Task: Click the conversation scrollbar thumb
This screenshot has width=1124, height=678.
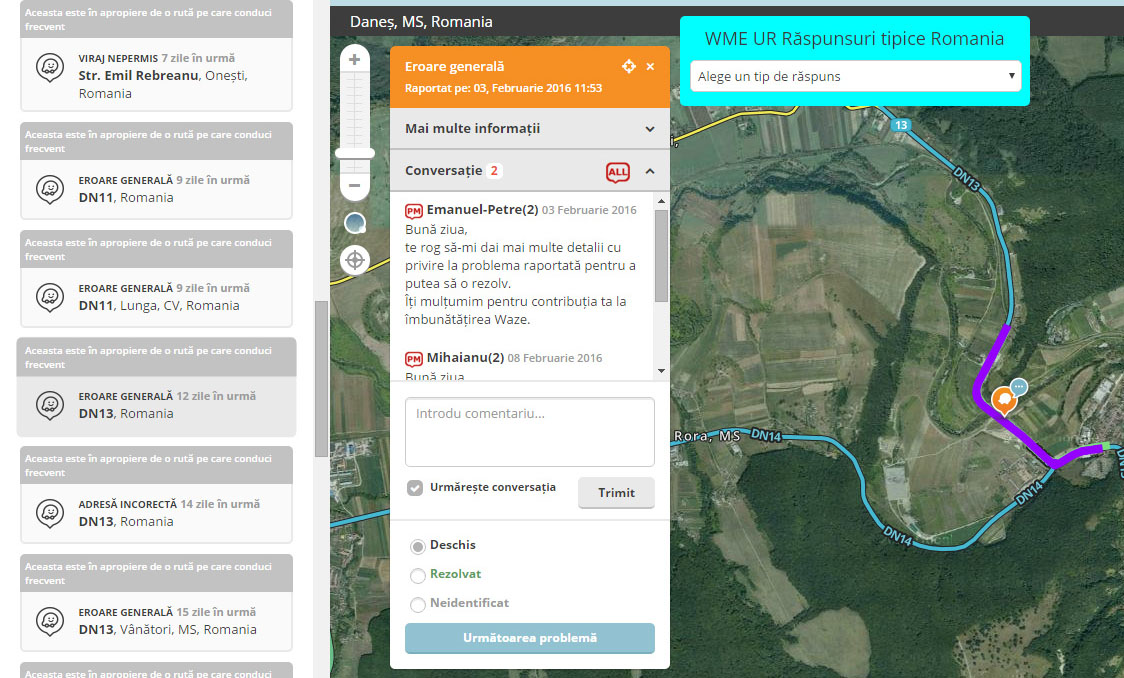Action: (661, 256)
